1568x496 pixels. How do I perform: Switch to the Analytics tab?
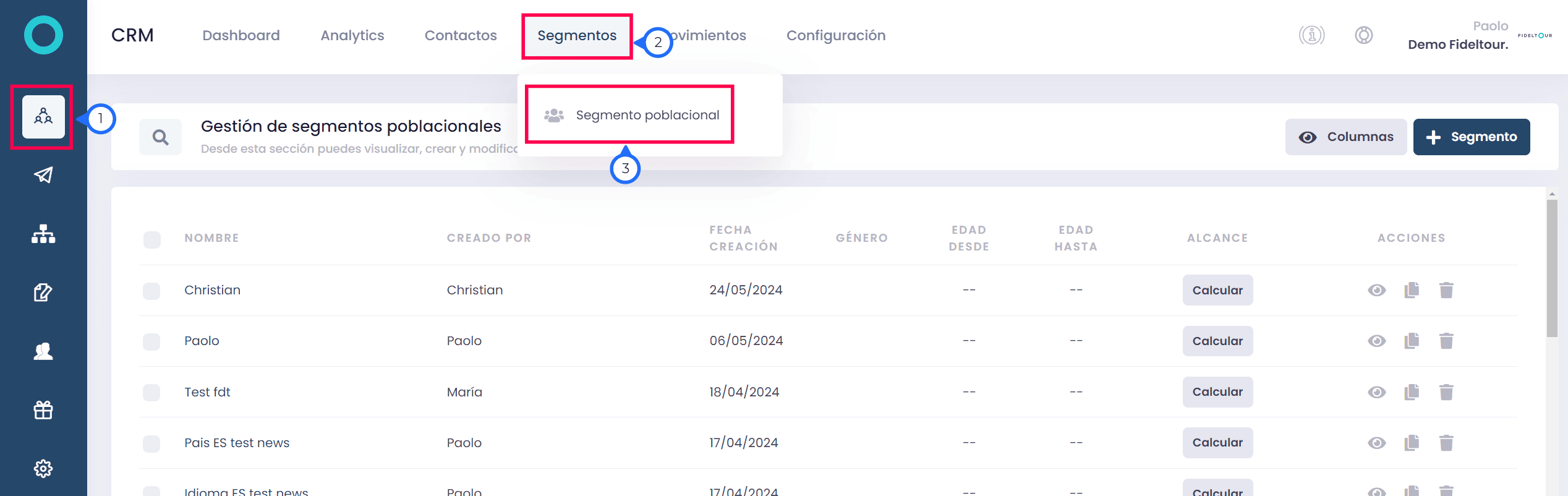click(352, 35)
